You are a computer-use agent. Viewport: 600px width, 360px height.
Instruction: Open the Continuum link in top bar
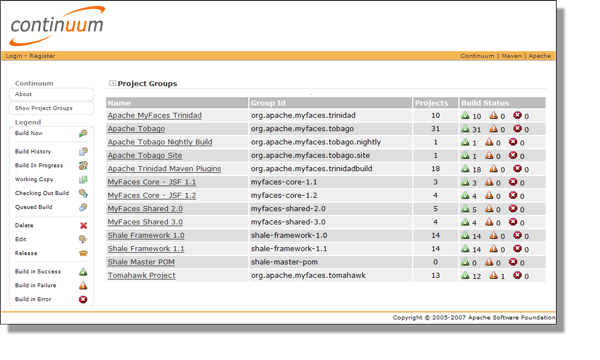(477, 56)
